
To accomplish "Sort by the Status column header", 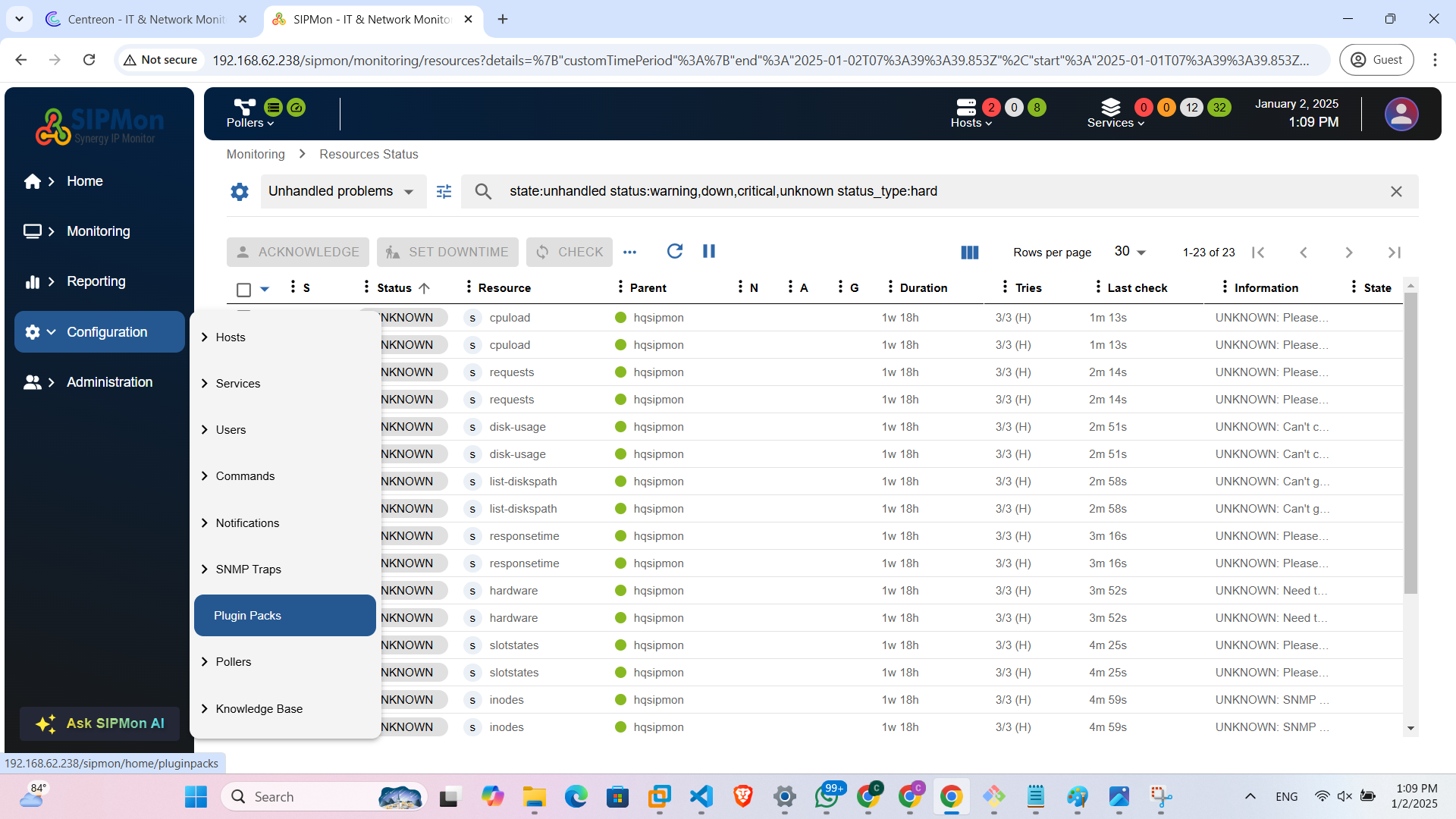I will [394, 288].
